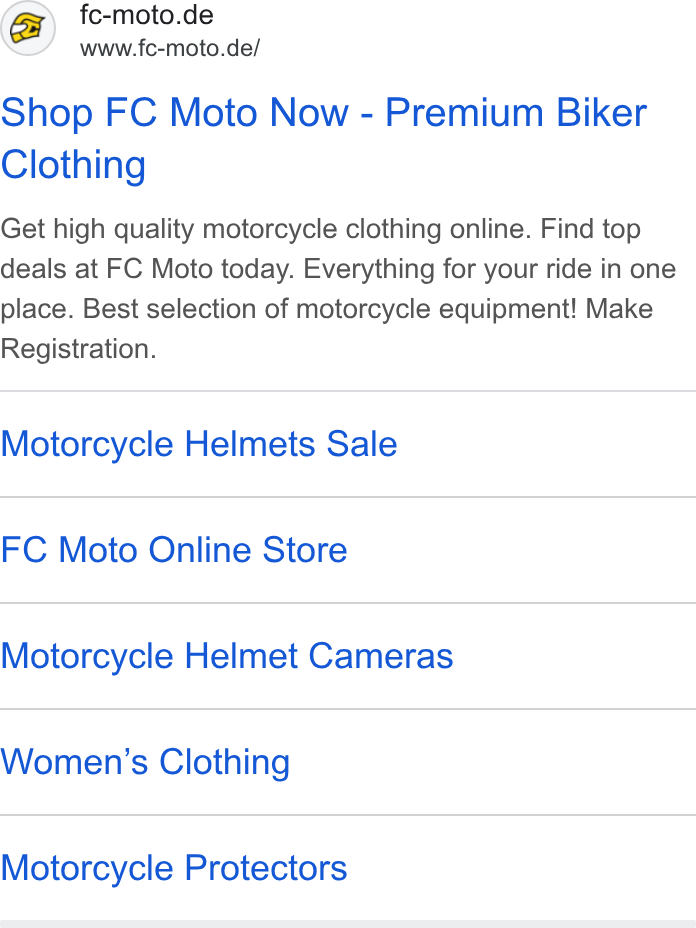This screenshot has height=928, width=696.
Task: Click the word 'Protectors' in the last sitelink
Action: [x=266, y=868]
